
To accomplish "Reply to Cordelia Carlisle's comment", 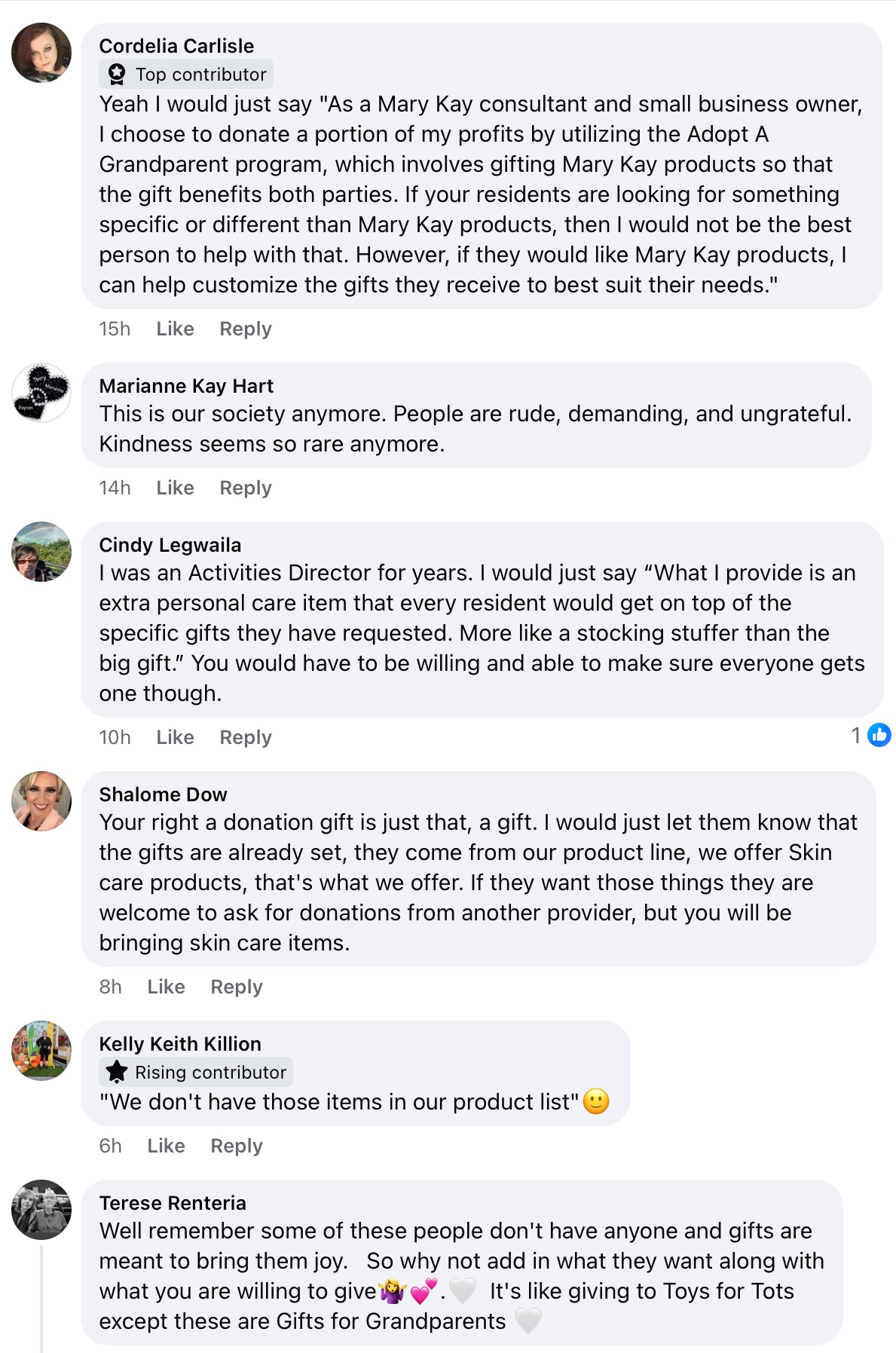I will coord(245,329).
